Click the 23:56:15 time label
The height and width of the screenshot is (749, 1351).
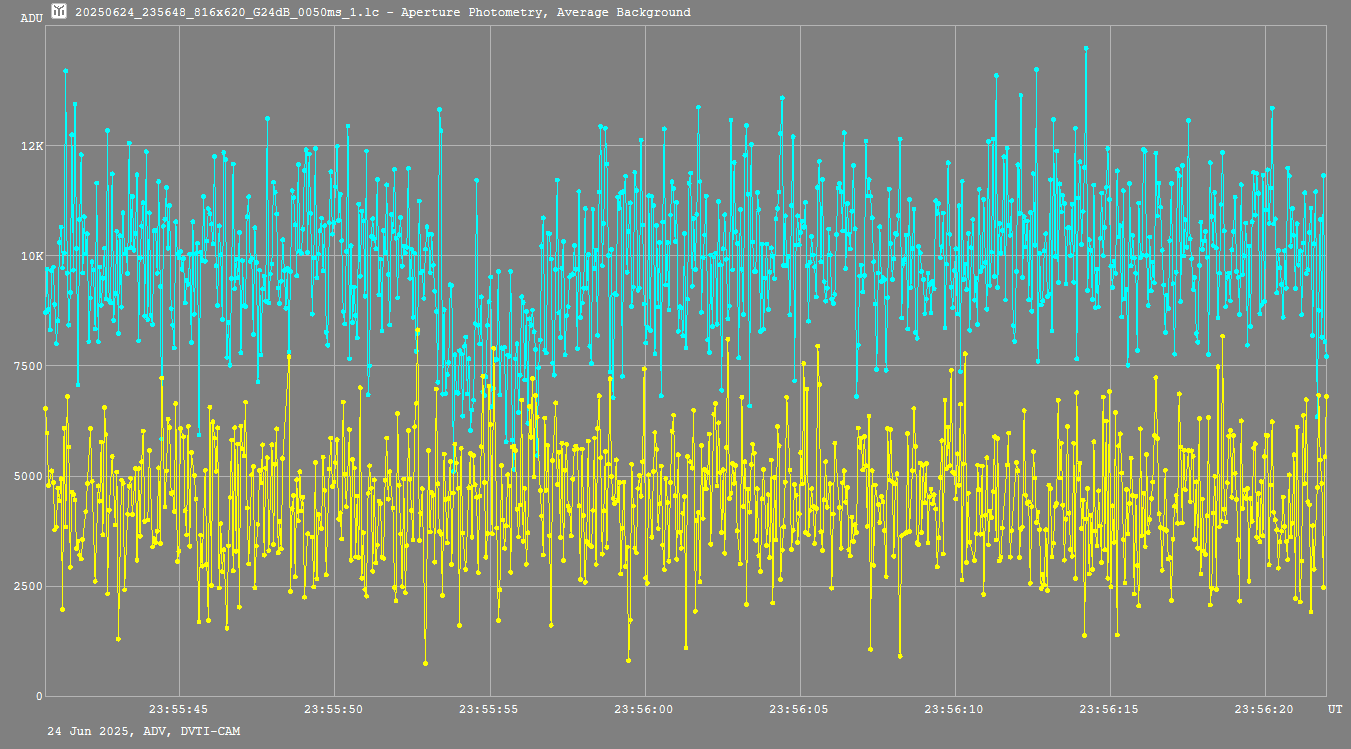(x=1109, y=709)
